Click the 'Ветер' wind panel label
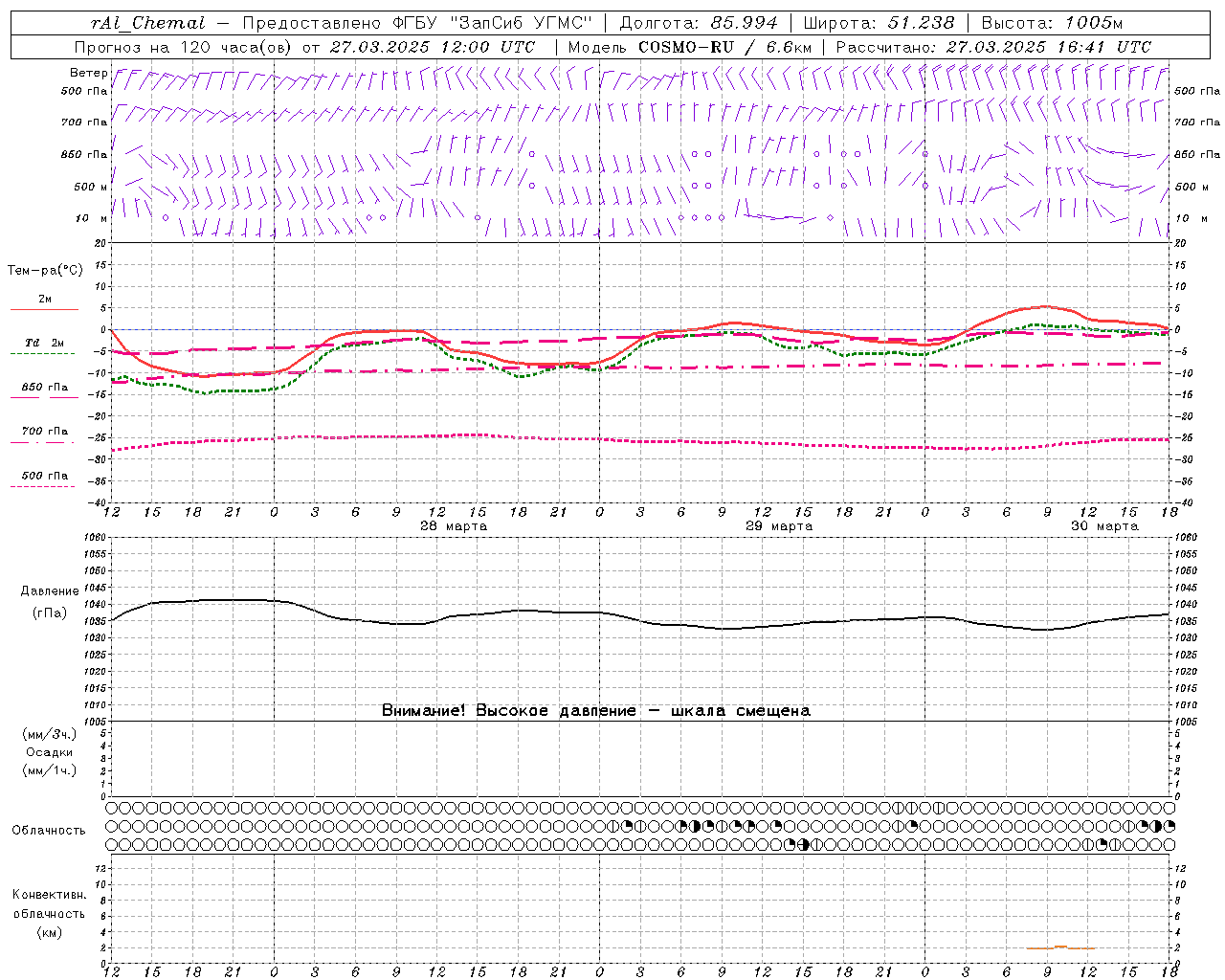The image size is (1225, 980). point(88,73)
